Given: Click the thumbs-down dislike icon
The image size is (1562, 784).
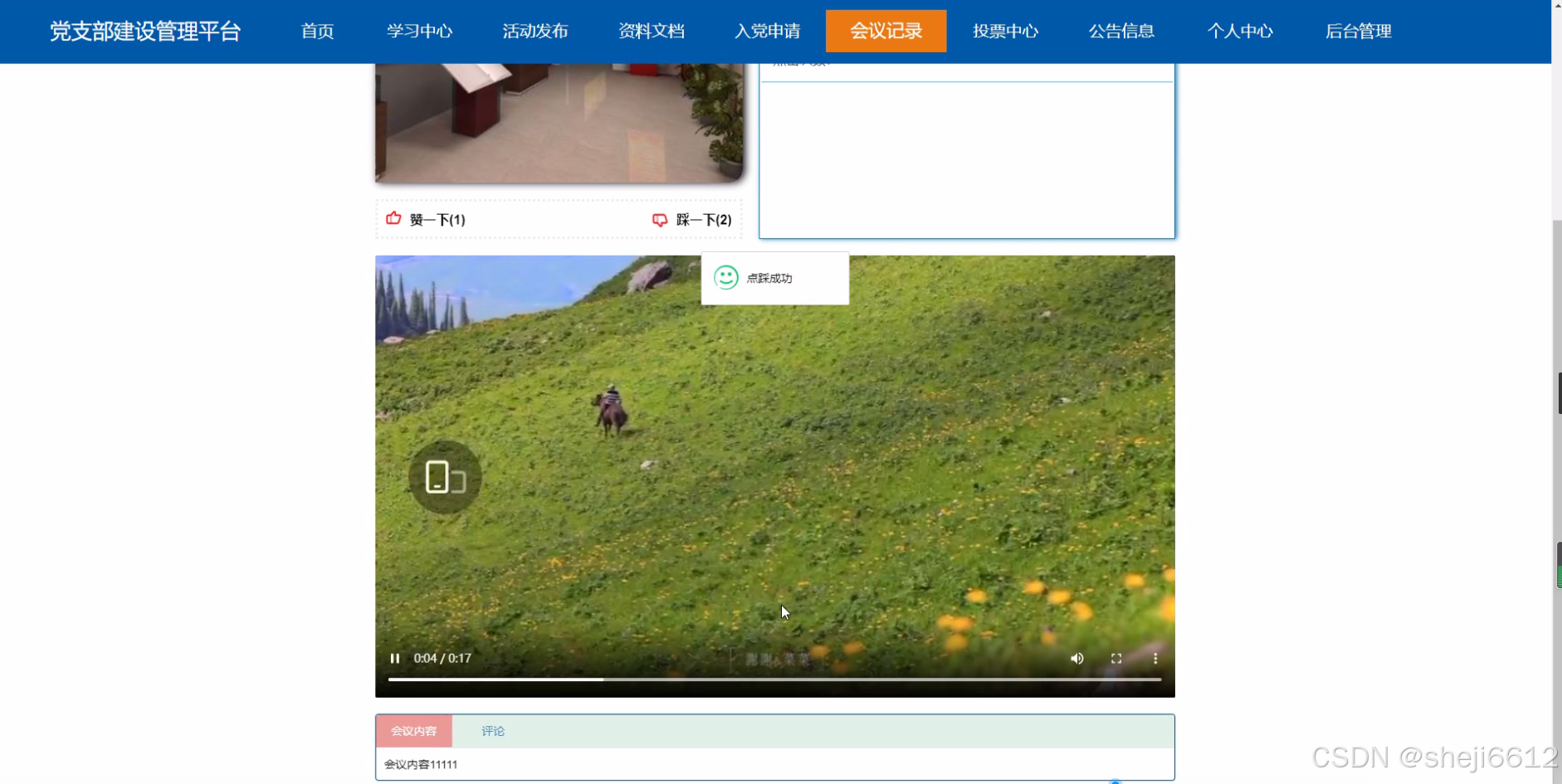Looking at the screenshot, I should 660,220.
